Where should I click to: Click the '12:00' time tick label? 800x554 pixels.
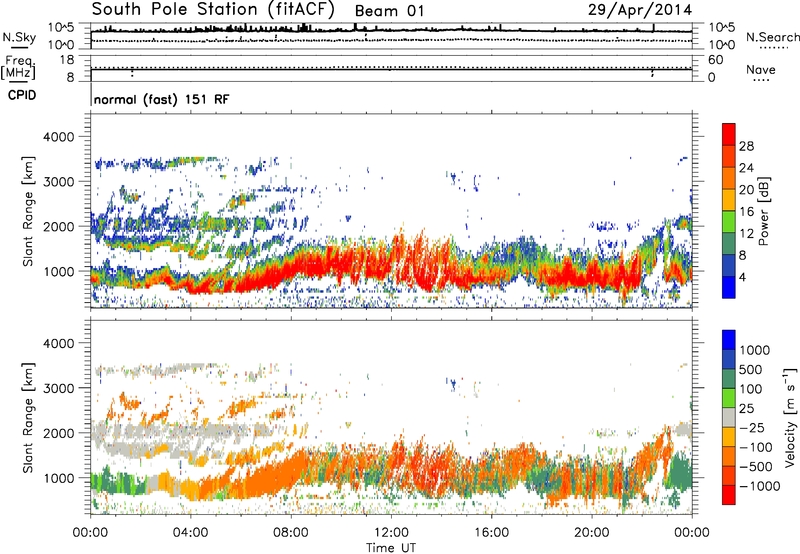coord(391,533)
